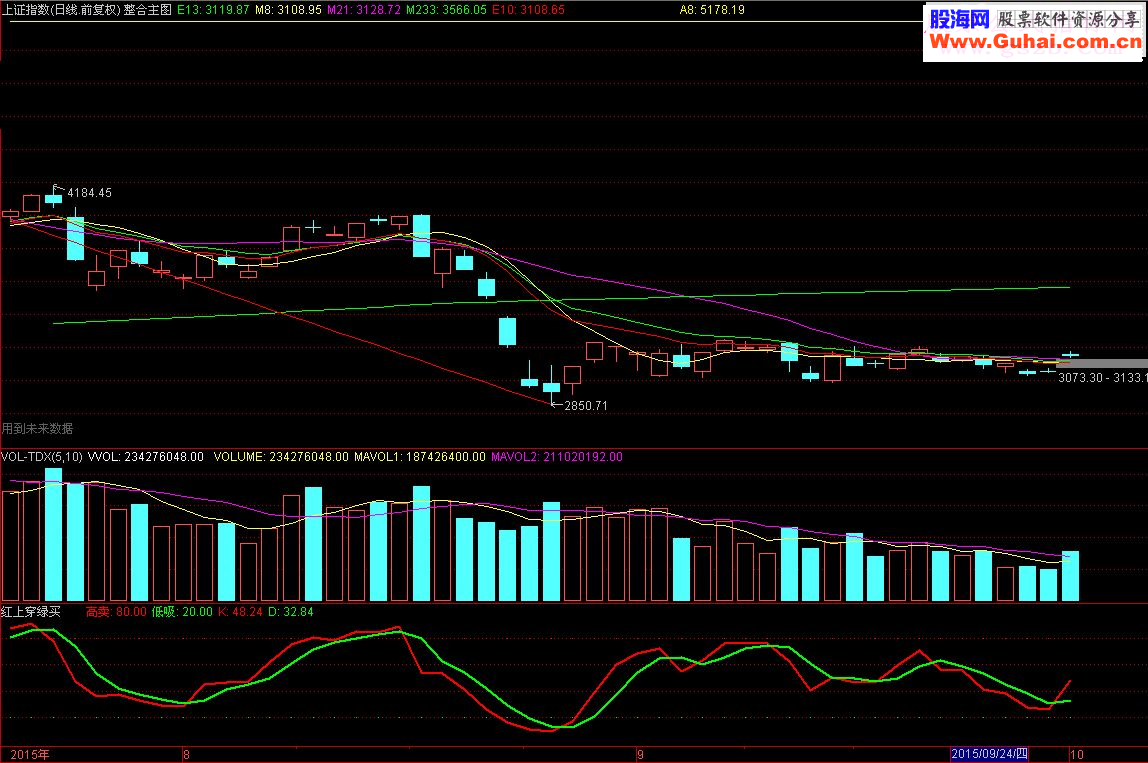1148x763 pixels.
Task: Select the rightmost candlestick on the chart
Action: pyautogui.click(x=1070, y=355)
